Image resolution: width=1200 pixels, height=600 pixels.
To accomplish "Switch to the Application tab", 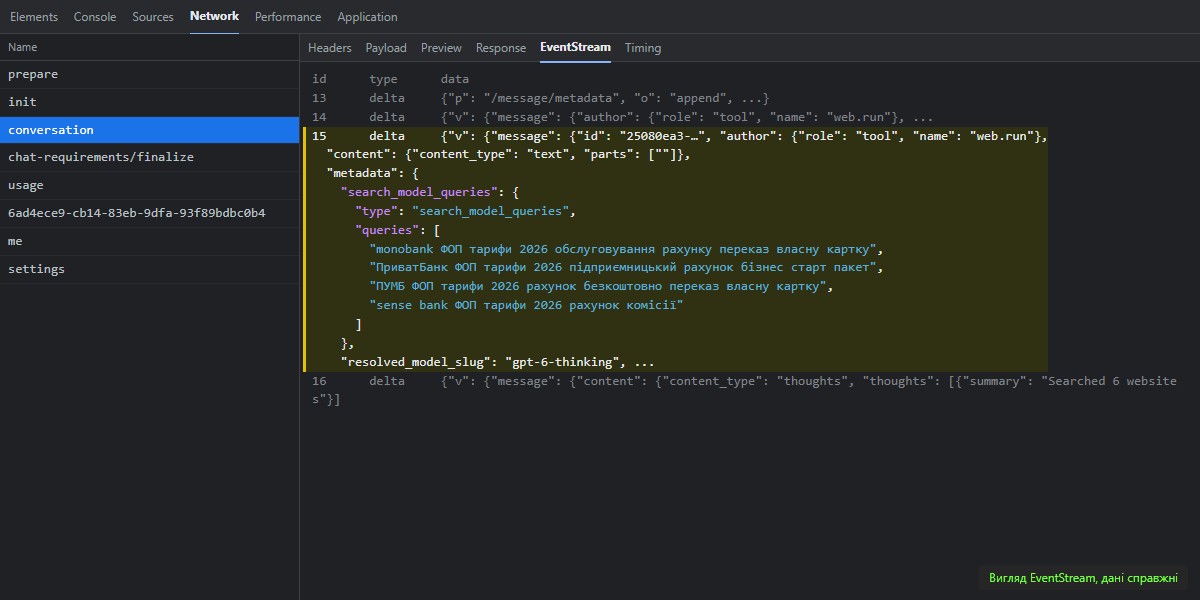I will [x=367, y=17].
